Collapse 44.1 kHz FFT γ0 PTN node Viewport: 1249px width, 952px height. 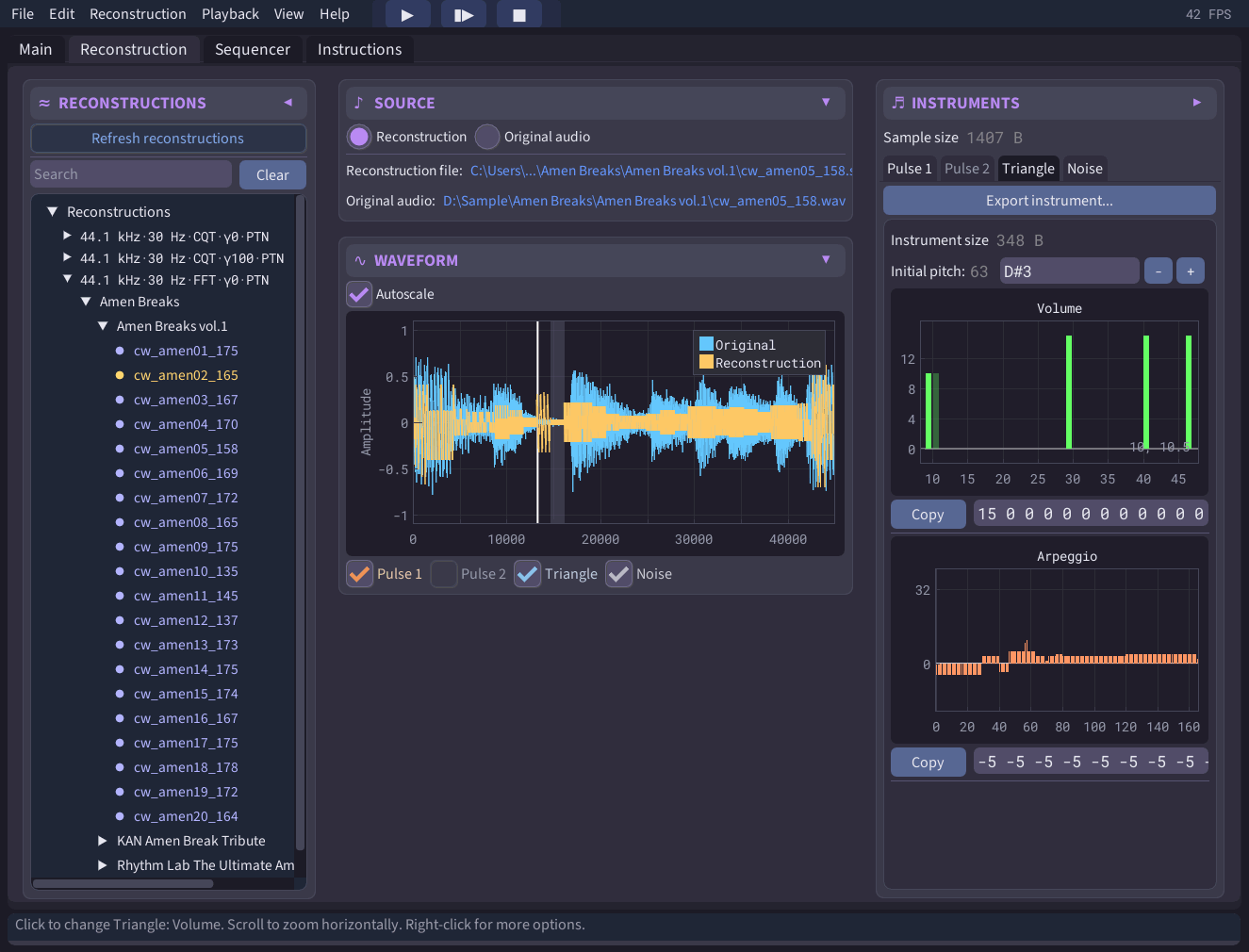tap(67, 279)
